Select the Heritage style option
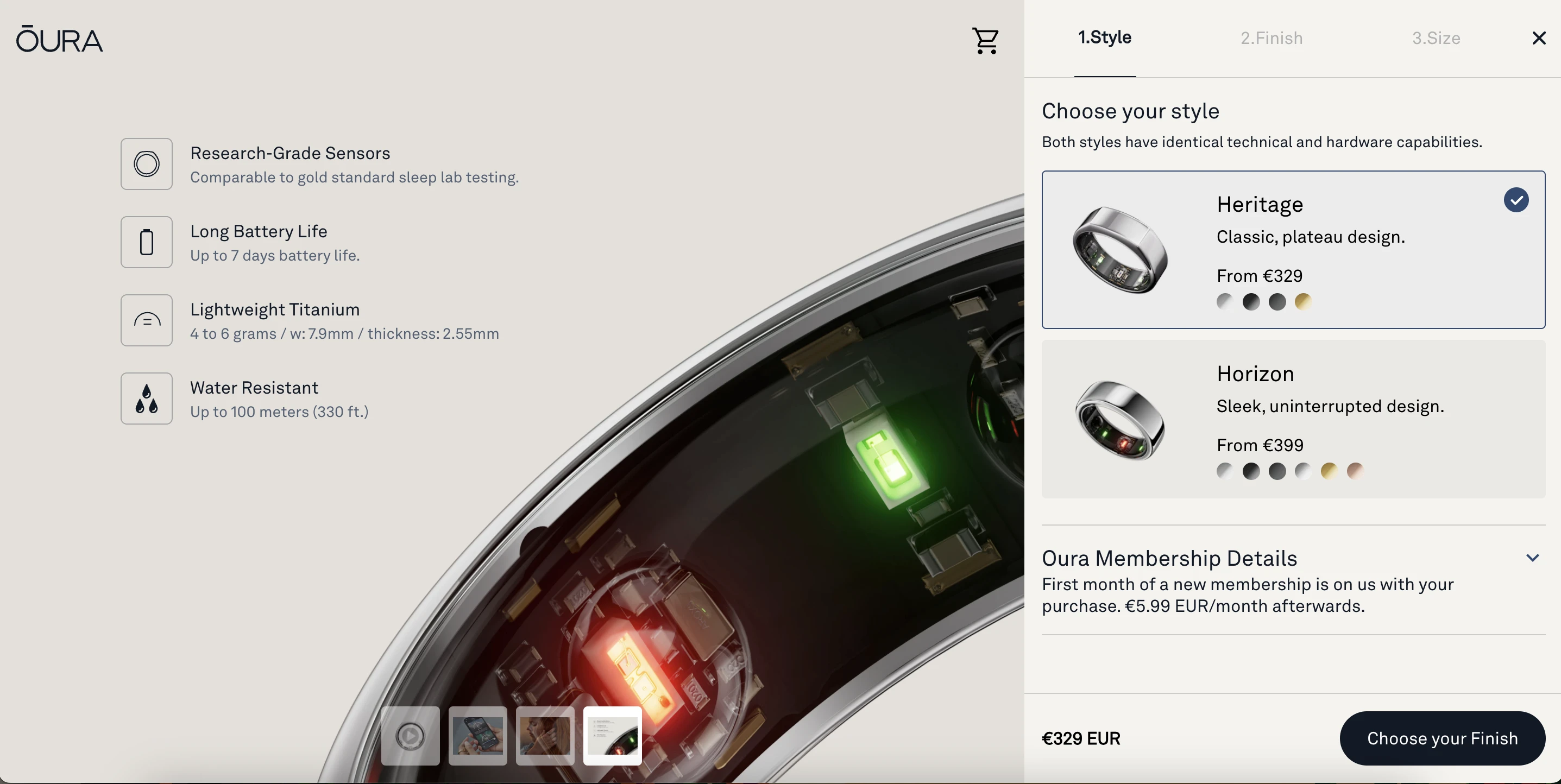Image resolution: width=1561 pixels, height=784 pixels. tap(1293, 250)
